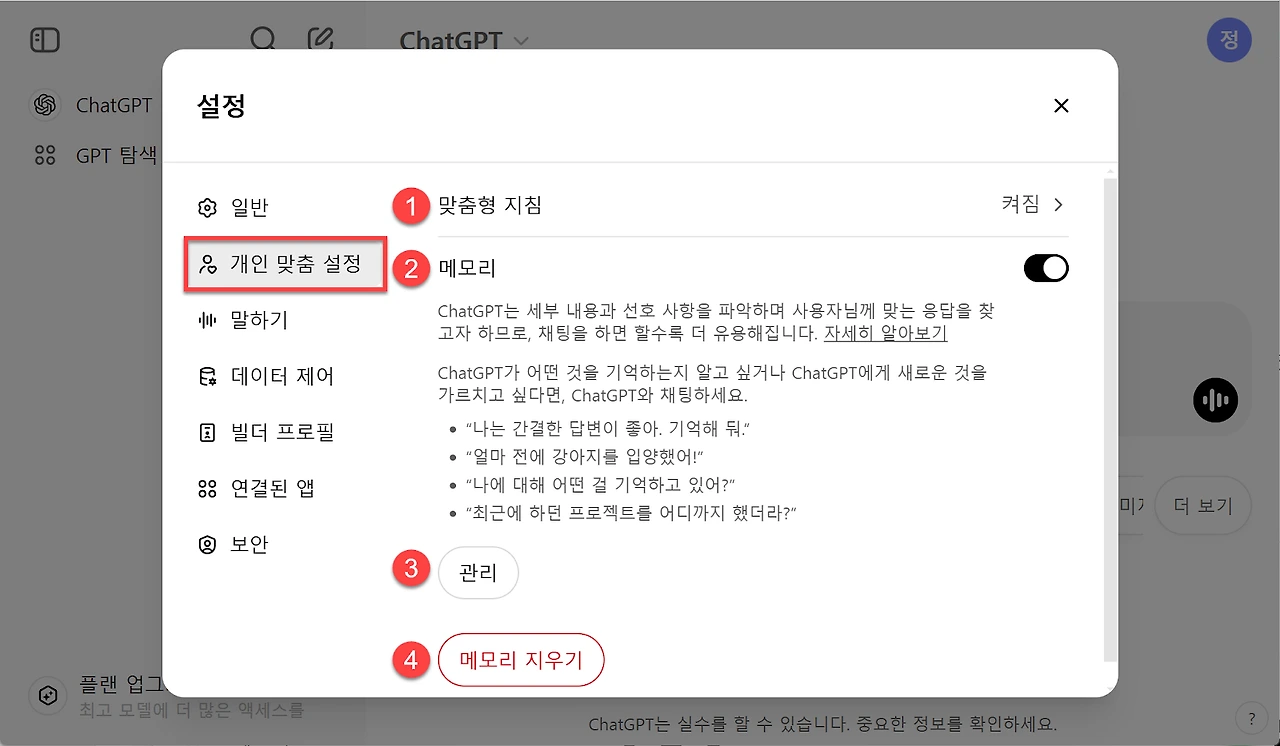The height and width of the screenshot is (746, 1280).
Task: Follow the 자세히 알아보기 link
Action: 886,333
